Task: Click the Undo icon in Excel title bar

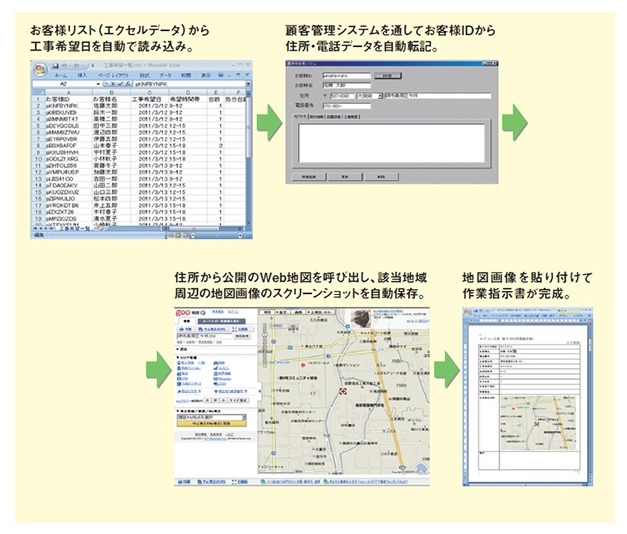Action: coord(59,65)
